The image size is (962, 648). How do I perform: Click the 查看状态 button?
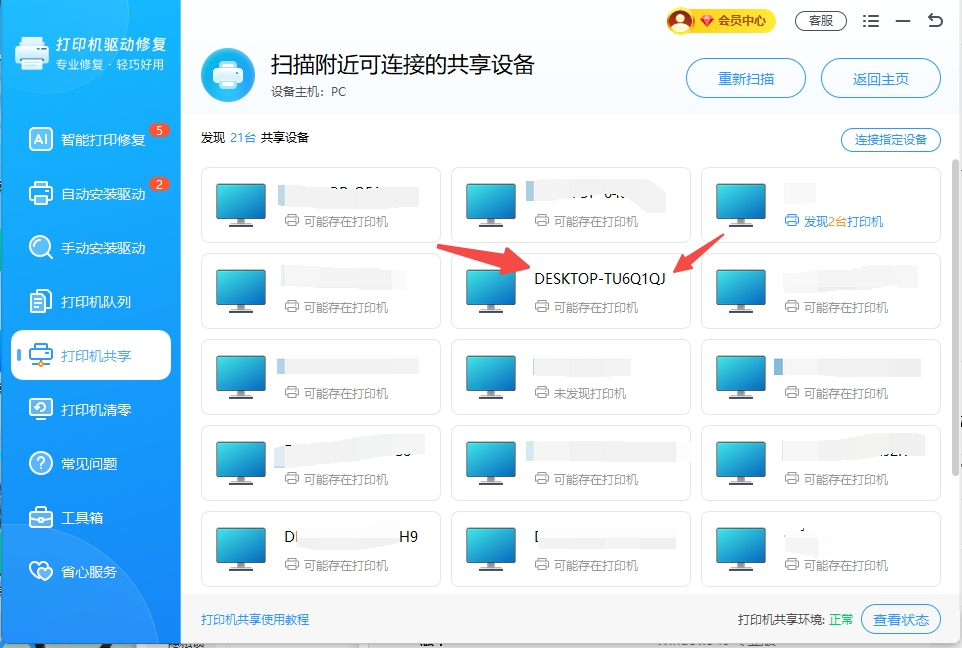[900, 620]
